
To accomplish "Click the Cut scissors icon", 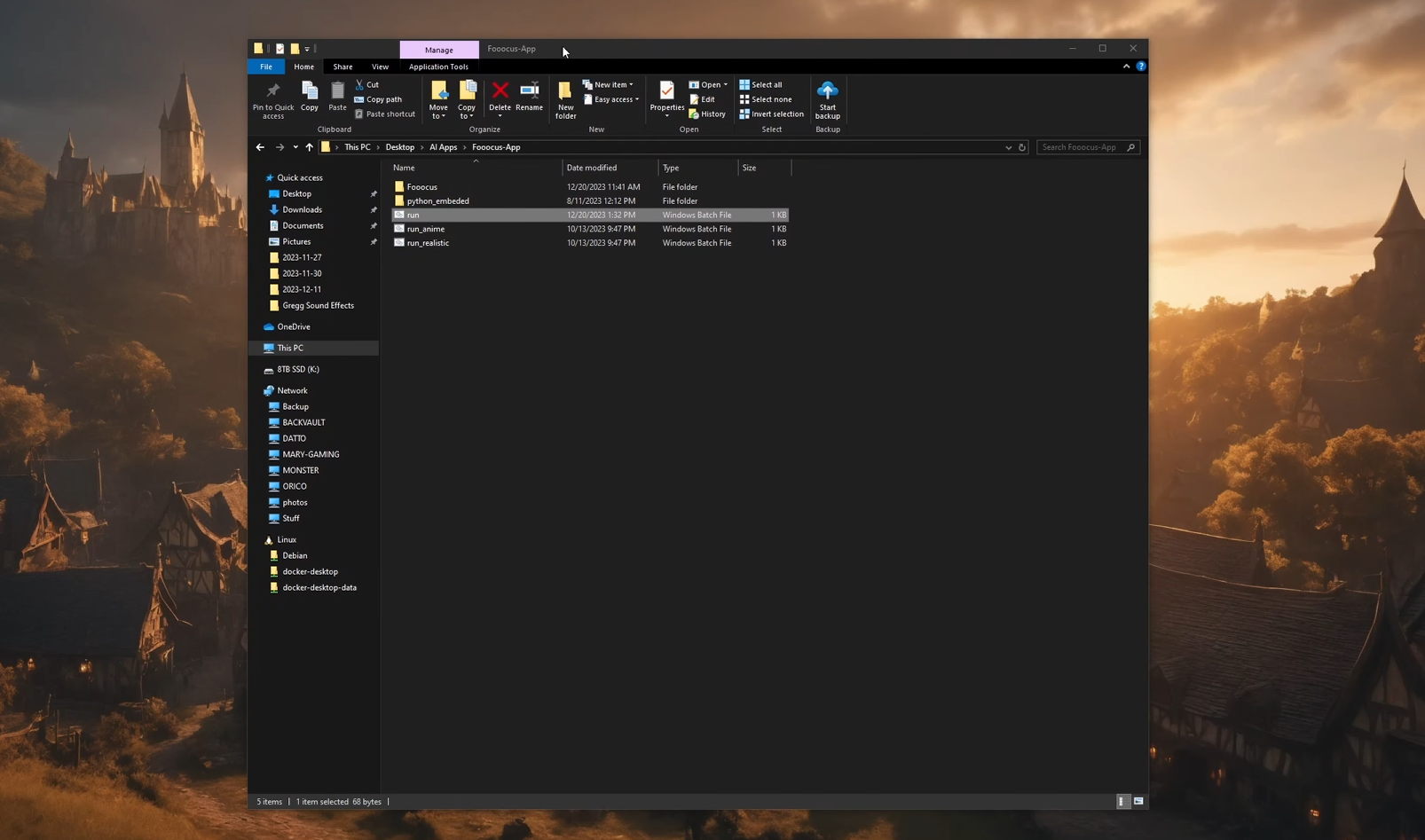I will pos(359,85).
